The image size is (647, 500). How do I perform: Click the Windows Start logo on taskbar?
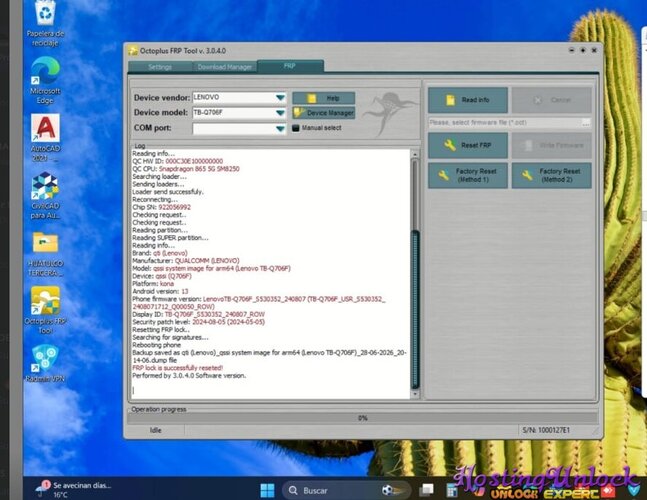pyautogui.click(x=267, y=491)
